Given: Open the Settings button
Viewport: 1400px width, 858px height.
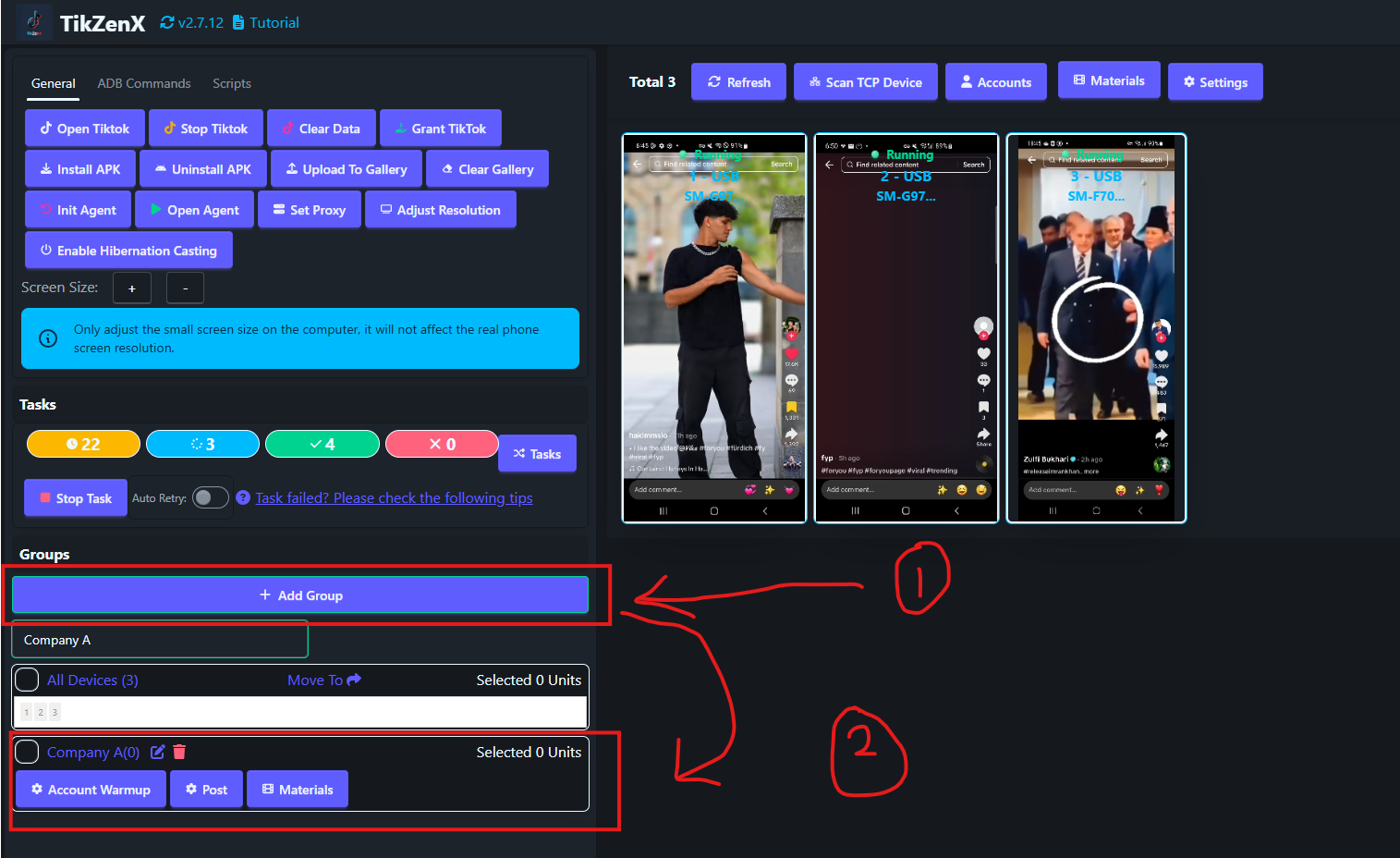Looking at the screenshot, I should click(1215, 82).
